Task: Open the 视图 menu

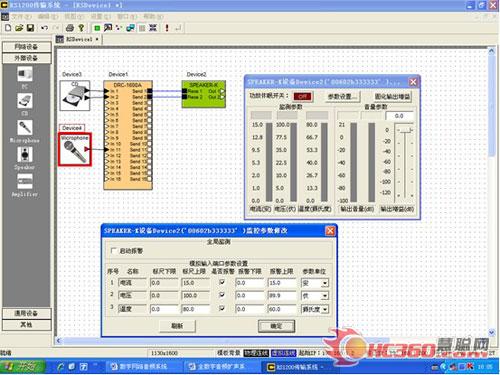Action: click(74, 16)
